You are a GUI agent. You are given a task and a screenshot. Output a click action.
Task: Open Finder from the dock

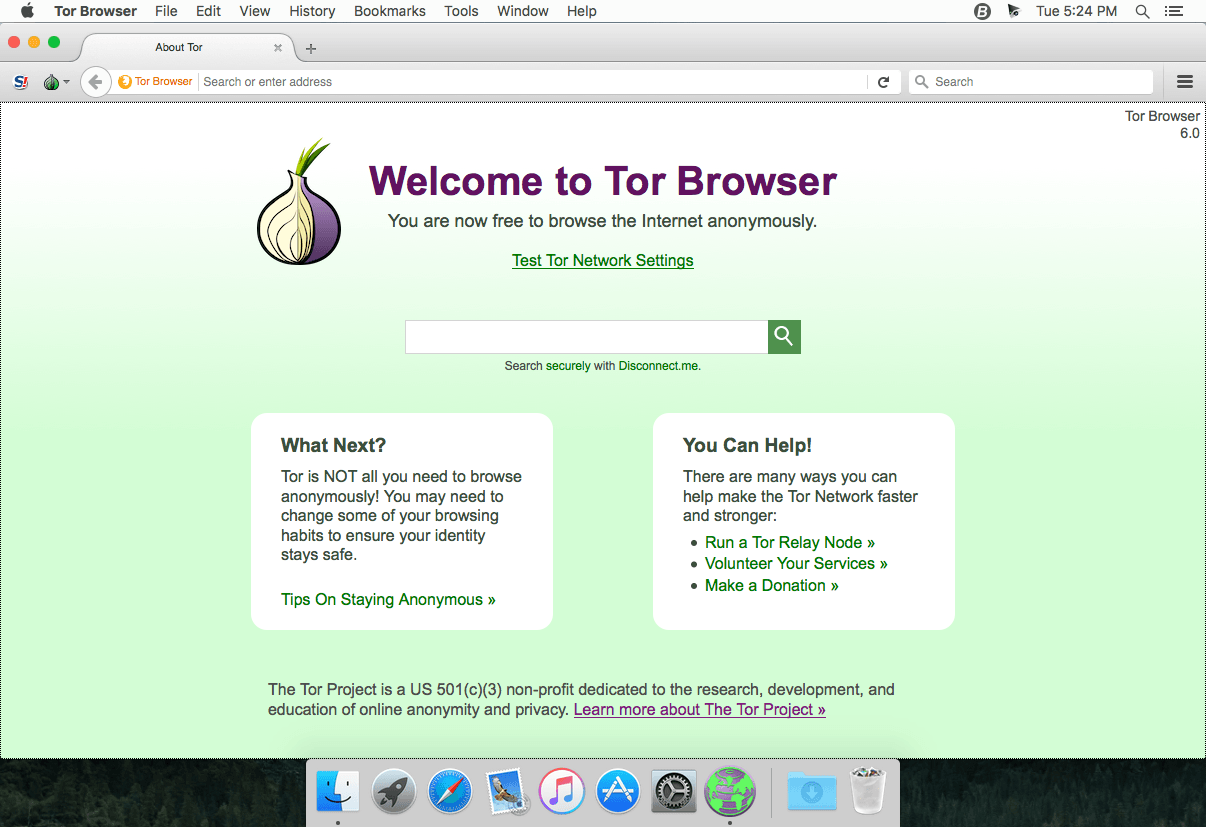coord(338,791)
